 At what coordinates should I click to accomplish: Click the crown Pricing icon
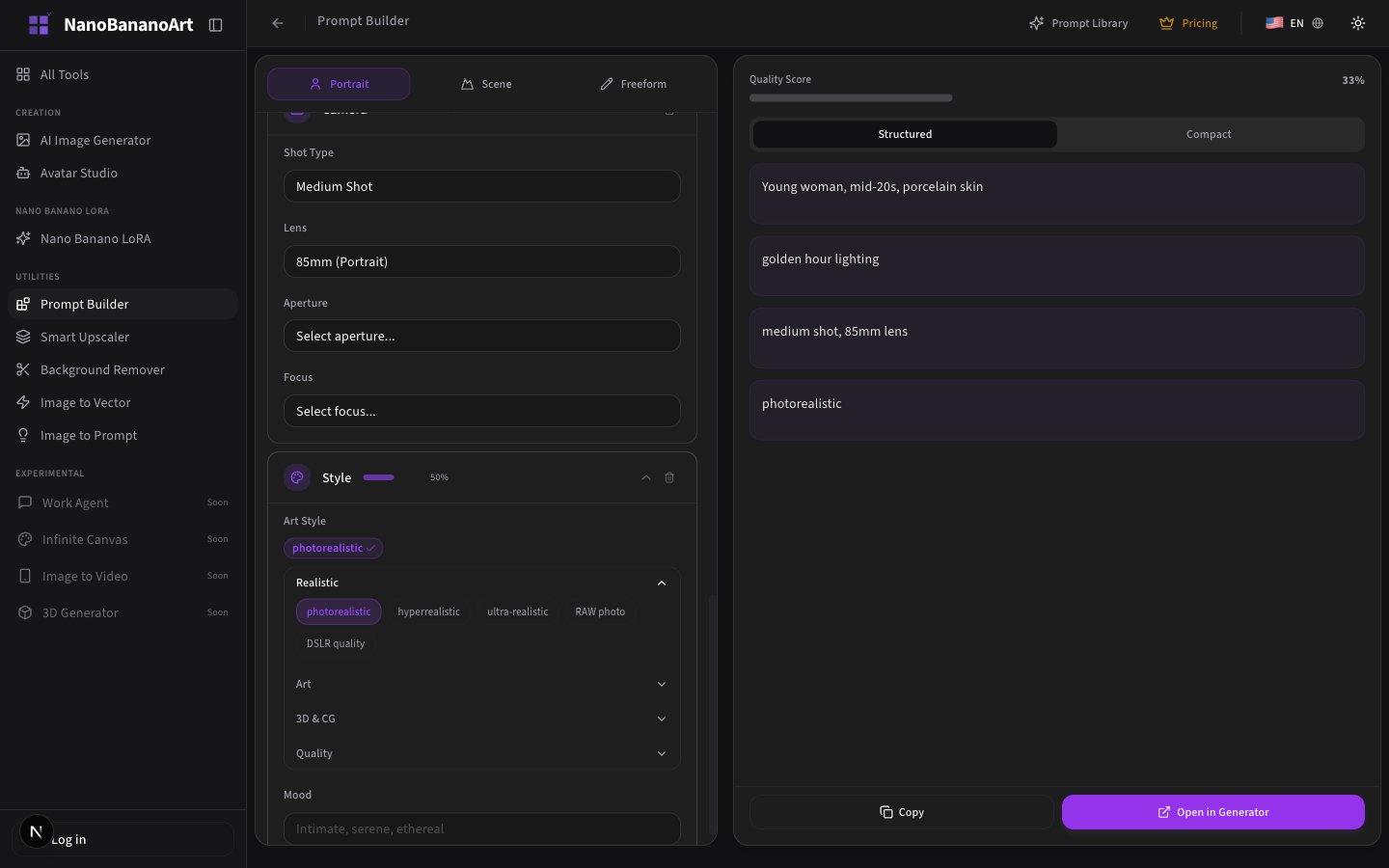[x=1166, y=23]
